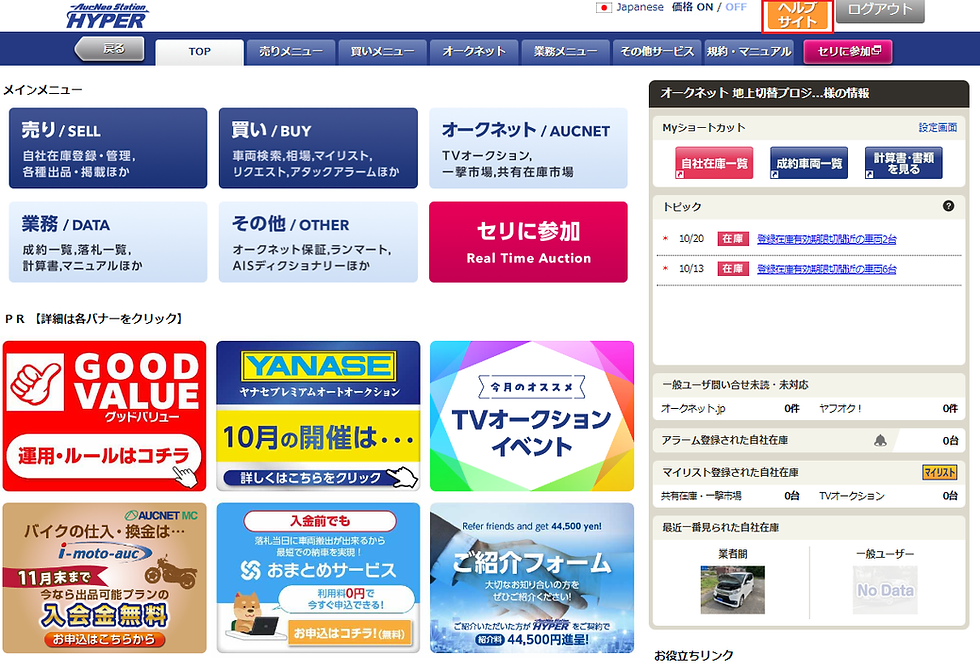
Task: Open the i-moto-auc bike banner
Action: point(104,578)
